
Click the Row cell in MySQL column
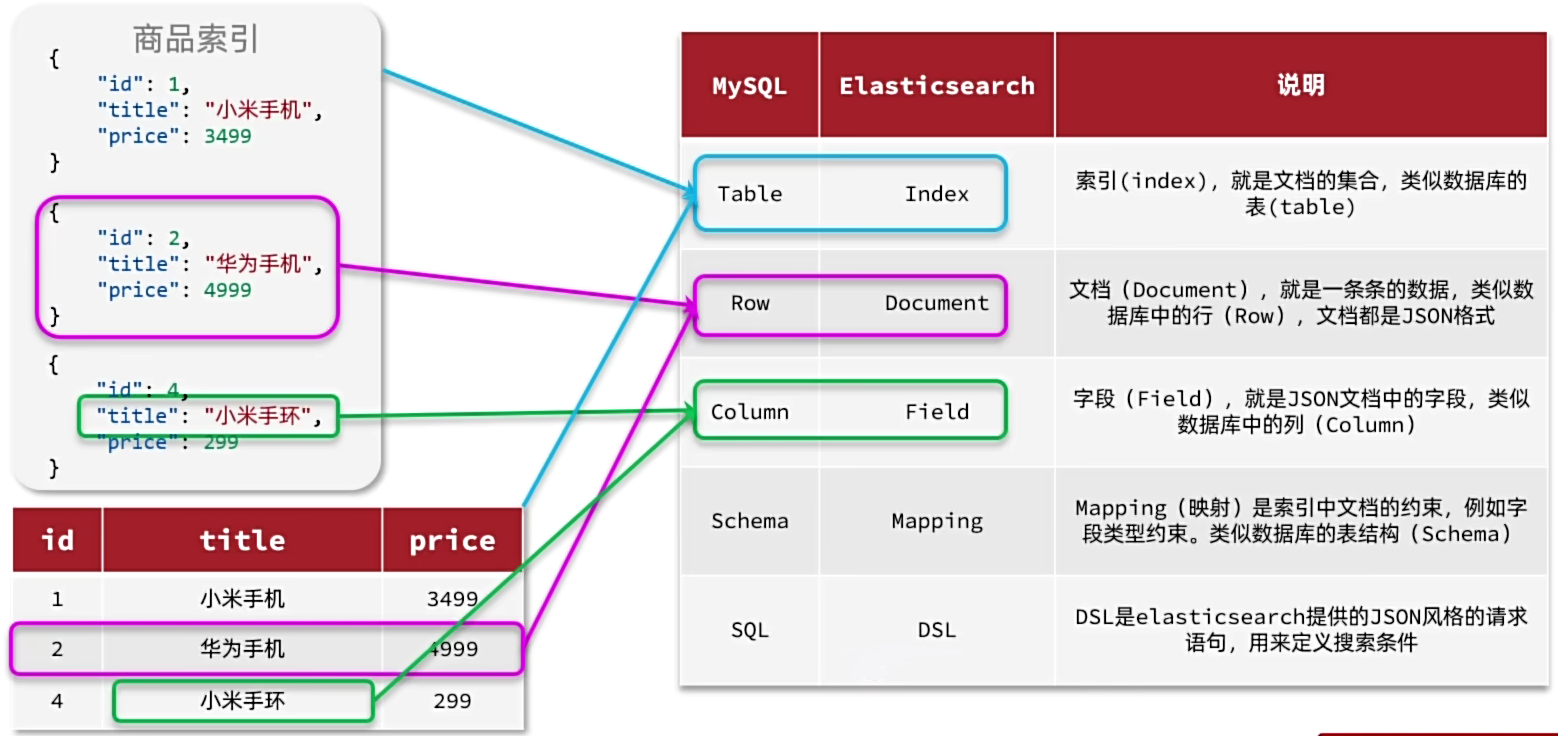[x=749, y=303]
